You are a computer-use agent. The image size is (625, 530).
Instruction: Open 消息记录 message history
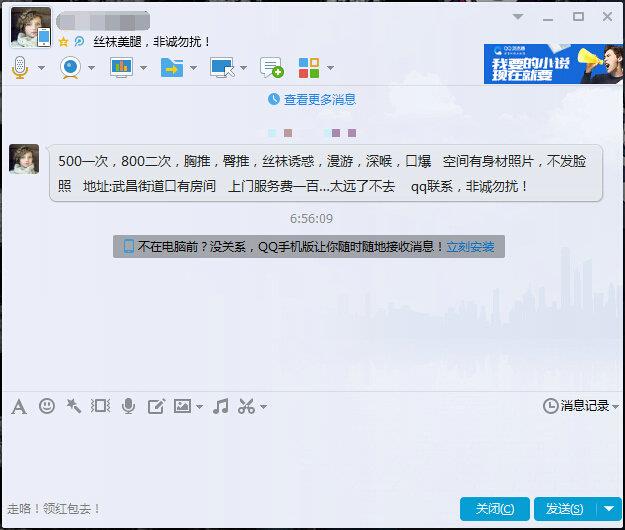580,406
